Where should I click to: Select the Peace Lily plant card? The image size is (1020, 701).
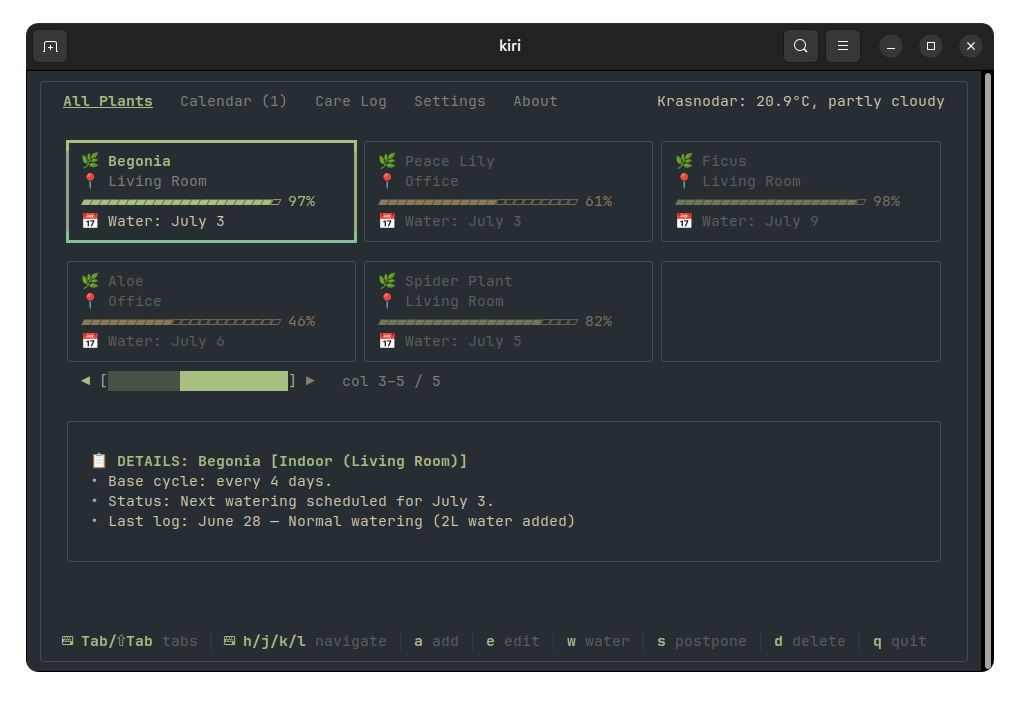tap(508, 191)
